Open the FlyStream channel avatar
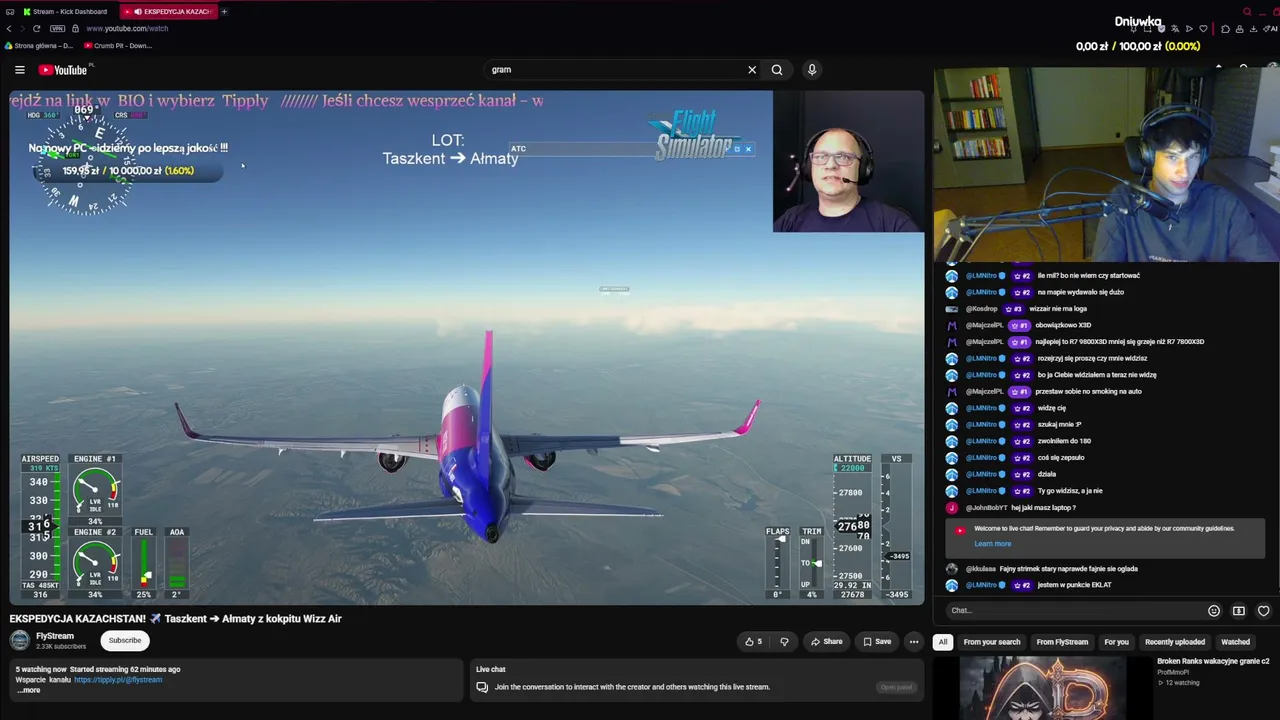The width and height of the screenshot is (1280, 720). (x=20, y=641)
